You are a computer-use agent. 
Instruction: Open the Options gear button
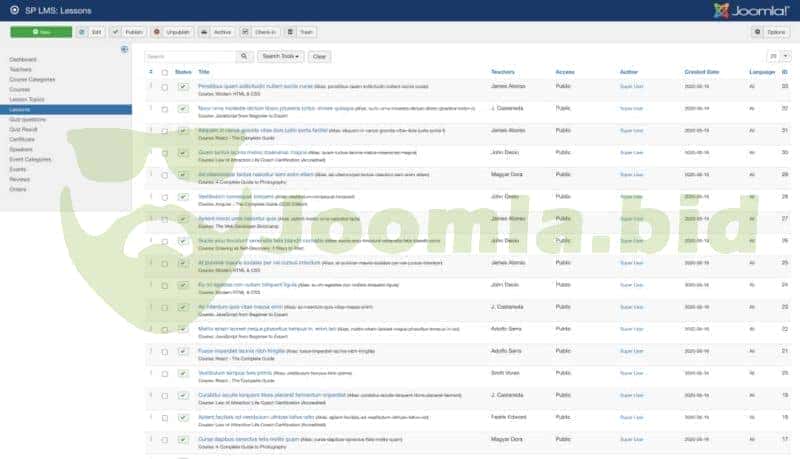pos(770,32)
